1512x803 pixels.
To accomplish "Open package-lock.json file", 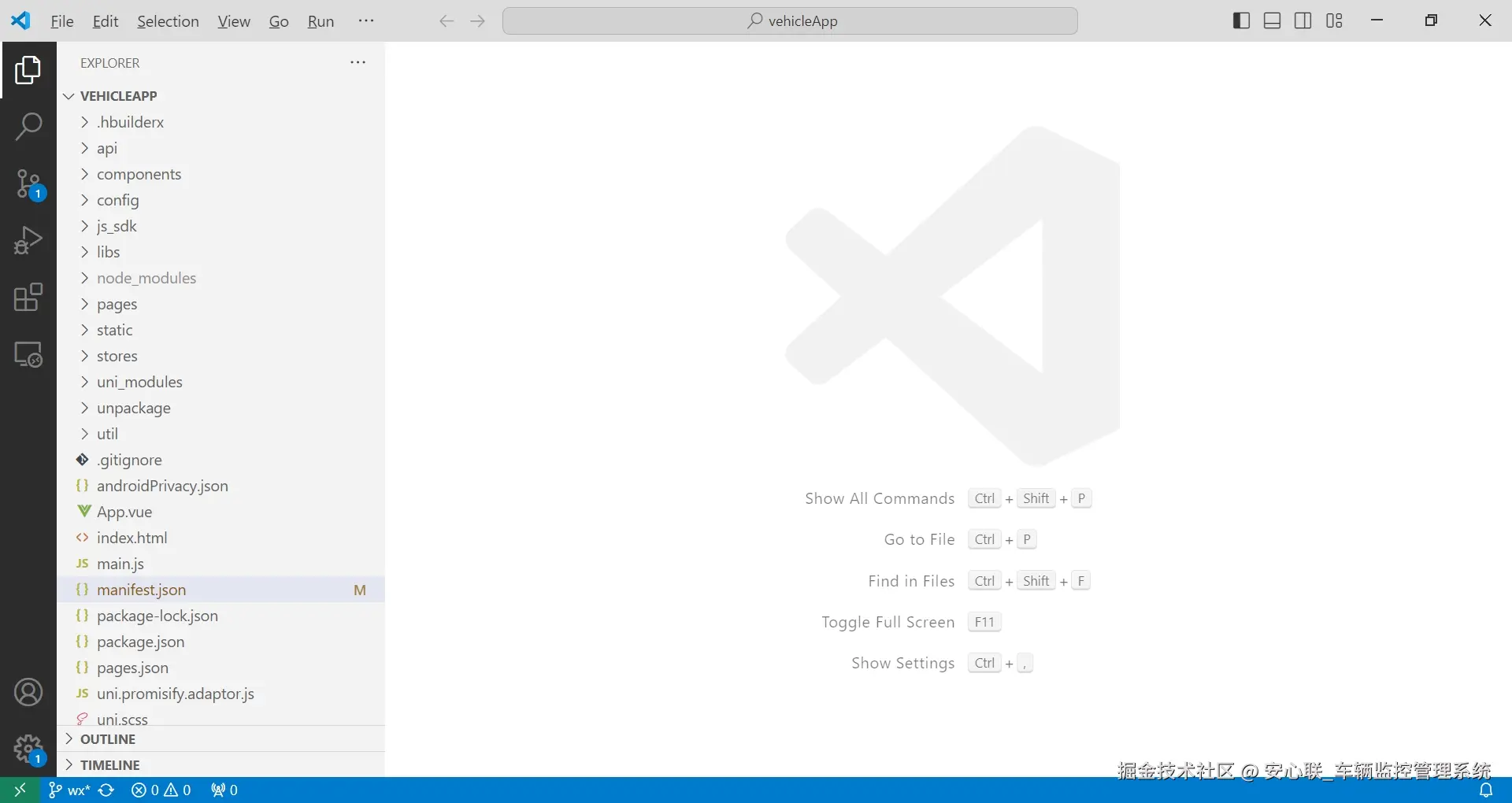I will tap(220, 616).
